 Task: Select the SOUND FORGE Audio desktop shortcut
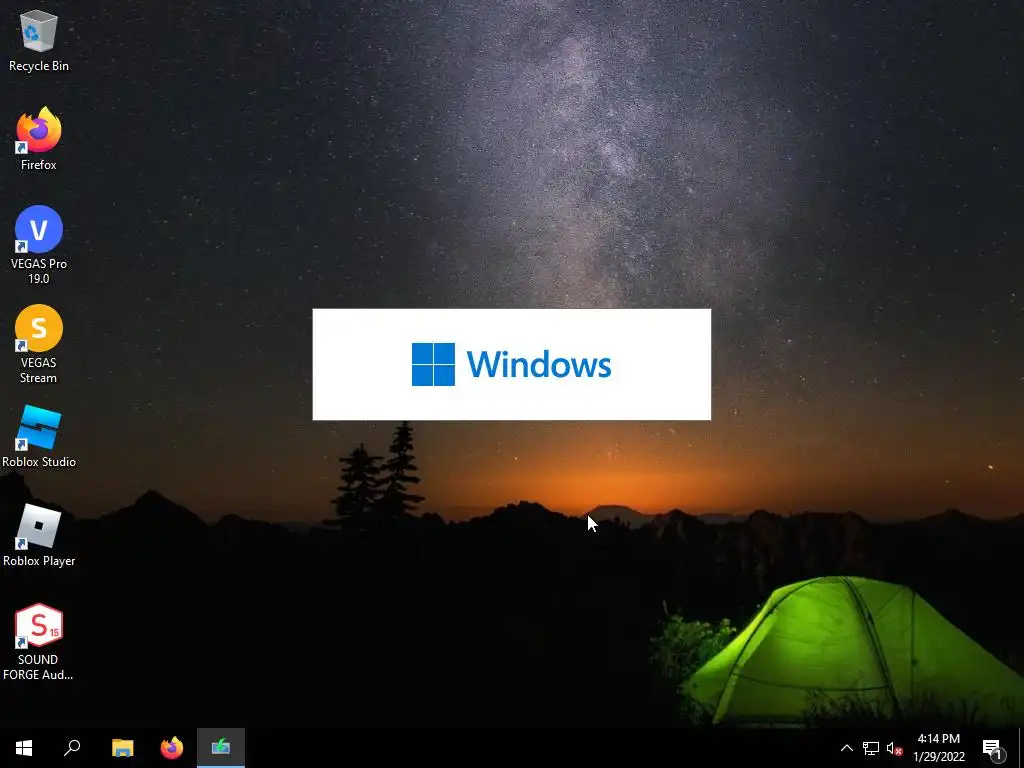(x=39, y=642)
